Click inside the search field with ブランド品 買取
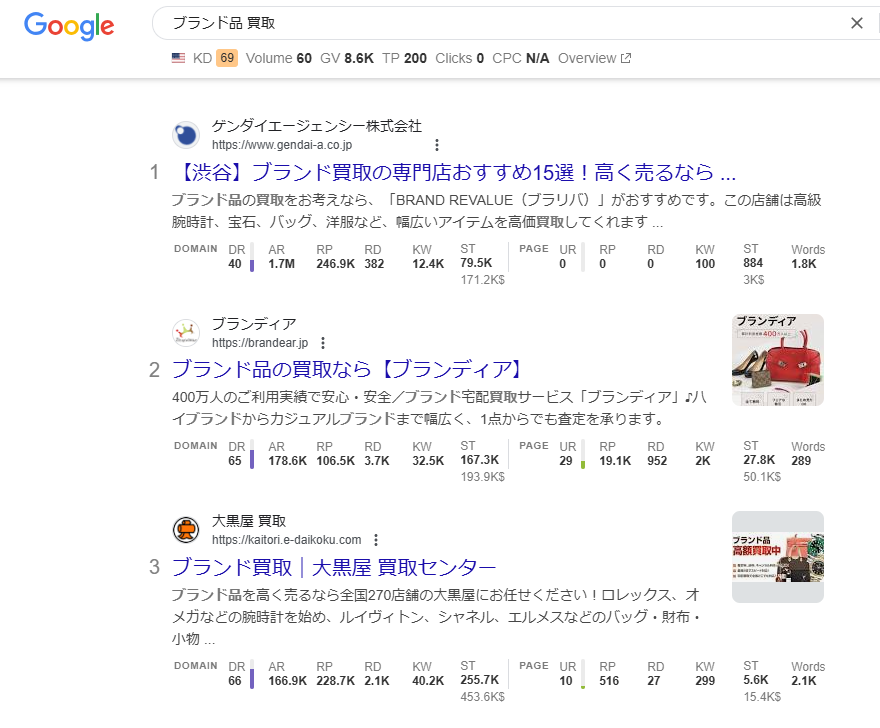 pyautogui.click(x=500, y=23)
